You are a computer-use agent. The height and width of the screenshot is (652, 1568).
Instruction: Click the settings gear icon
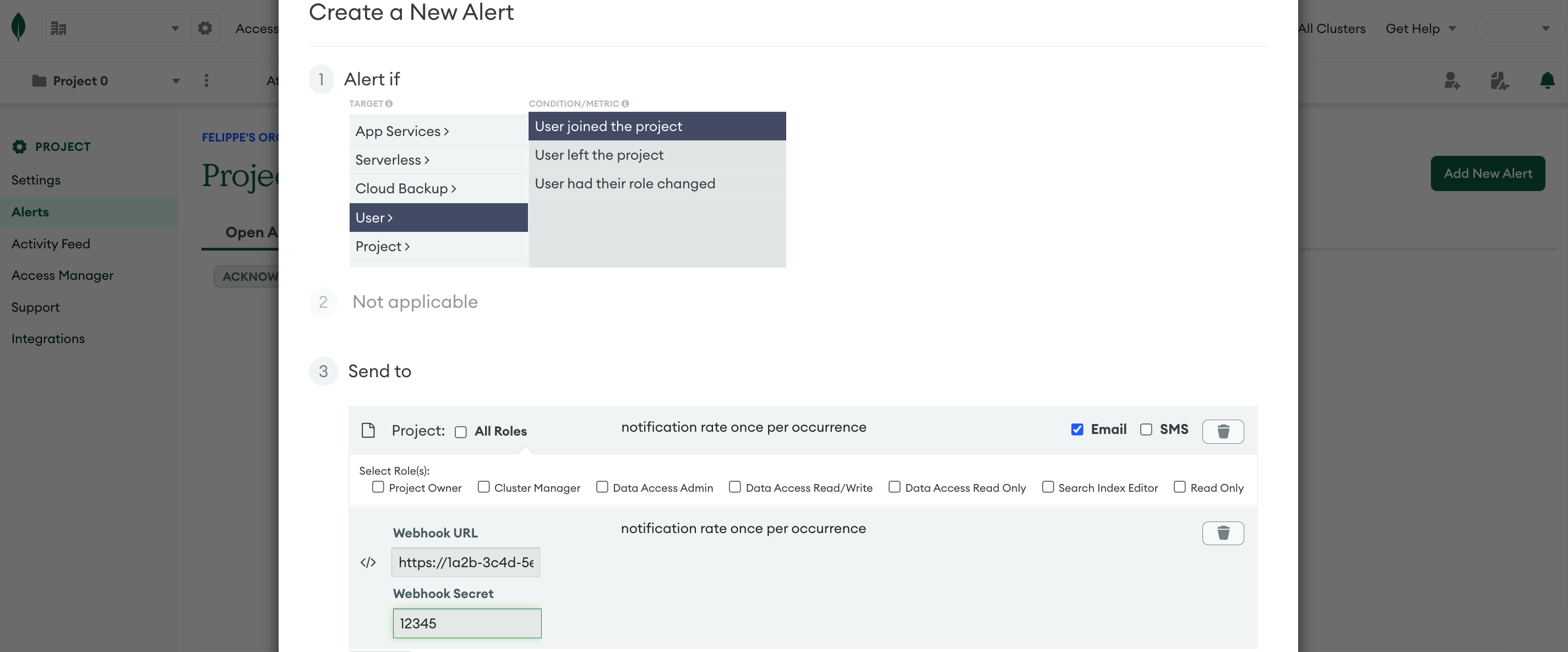[205, 28]
